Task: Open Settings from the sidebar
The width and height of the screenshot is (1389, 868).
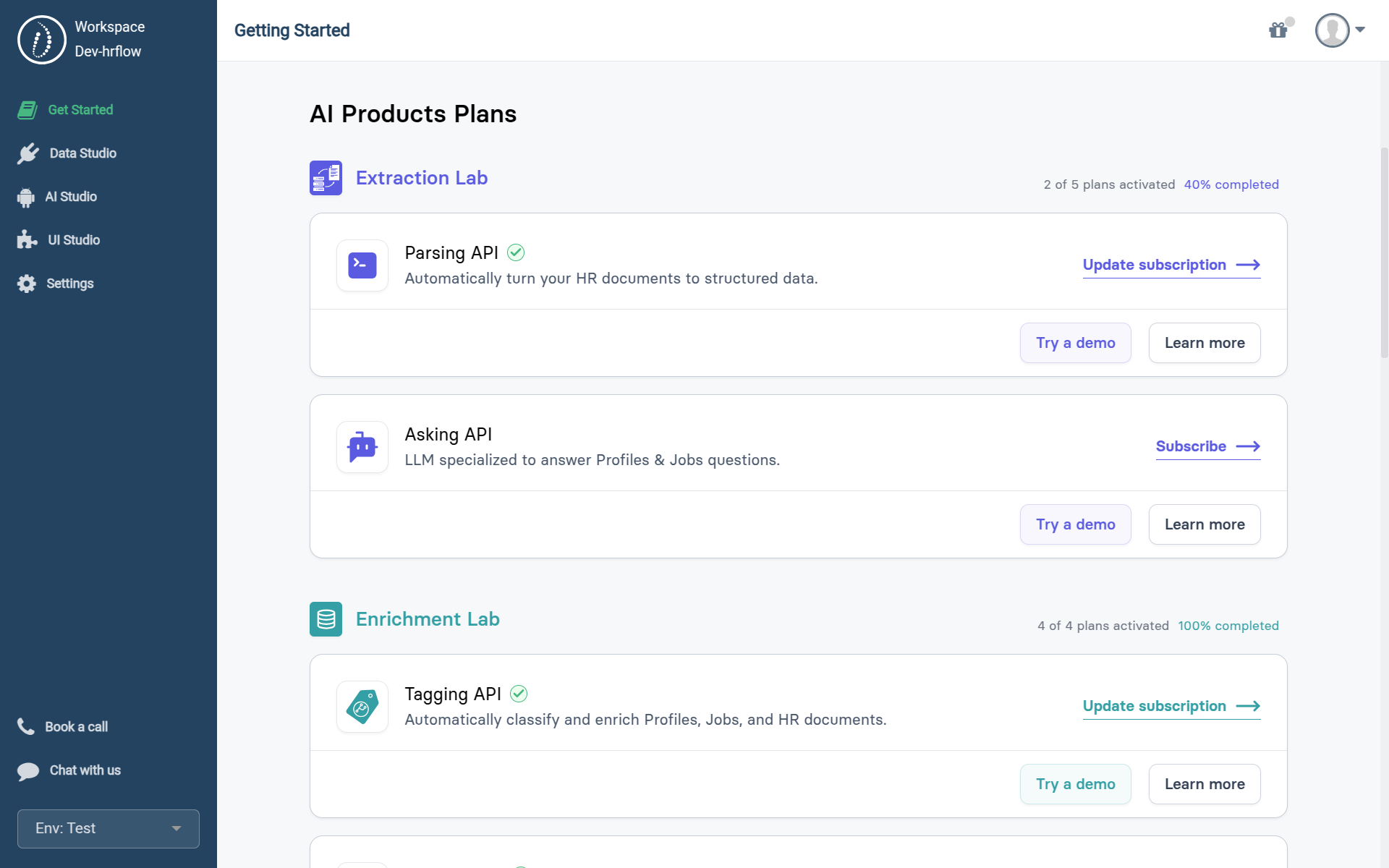Action: [69, 284]
